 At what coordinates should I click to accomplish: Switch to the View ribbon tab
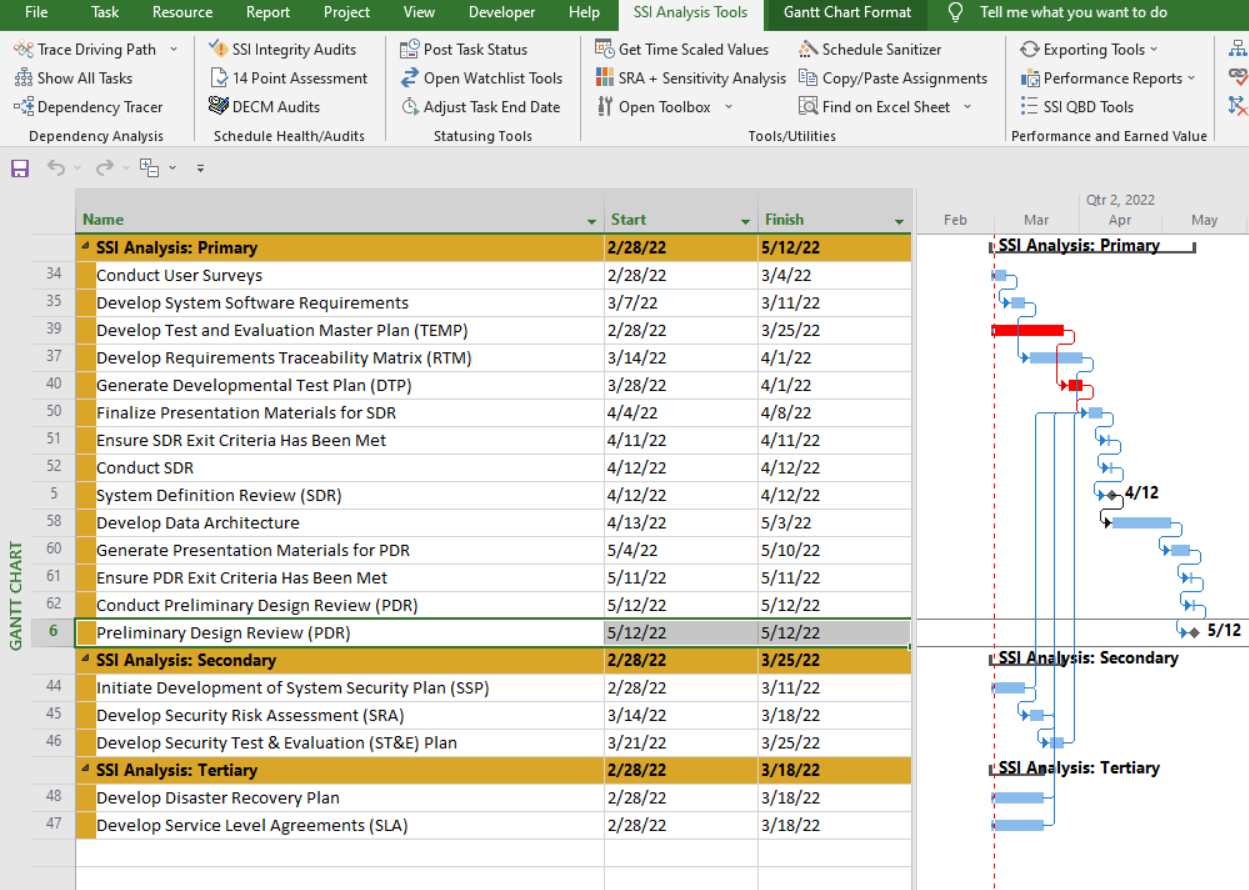419,13
